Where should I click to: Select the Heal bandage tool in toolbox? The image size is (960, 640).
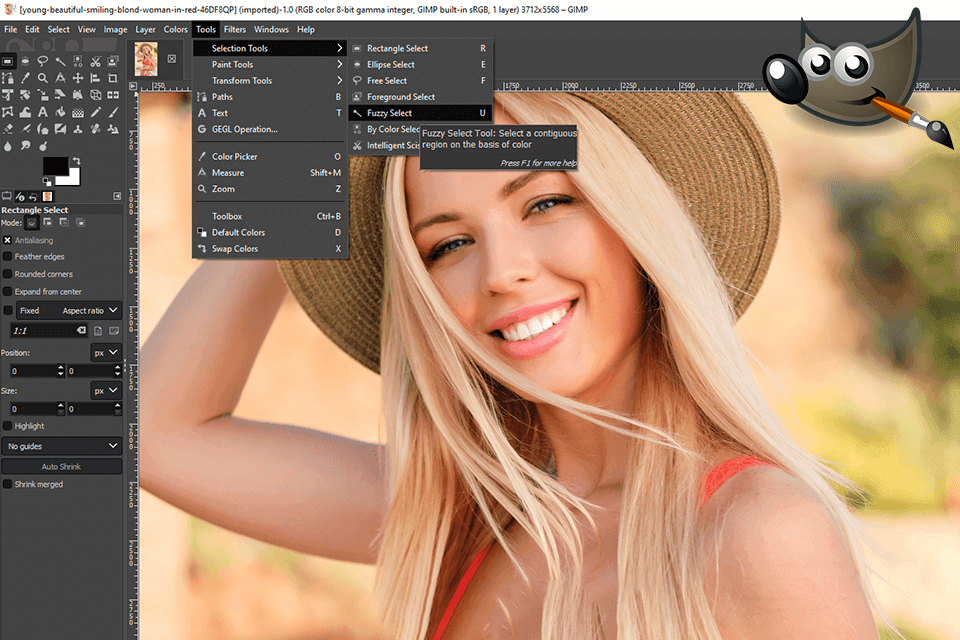(x=95, y=129)
